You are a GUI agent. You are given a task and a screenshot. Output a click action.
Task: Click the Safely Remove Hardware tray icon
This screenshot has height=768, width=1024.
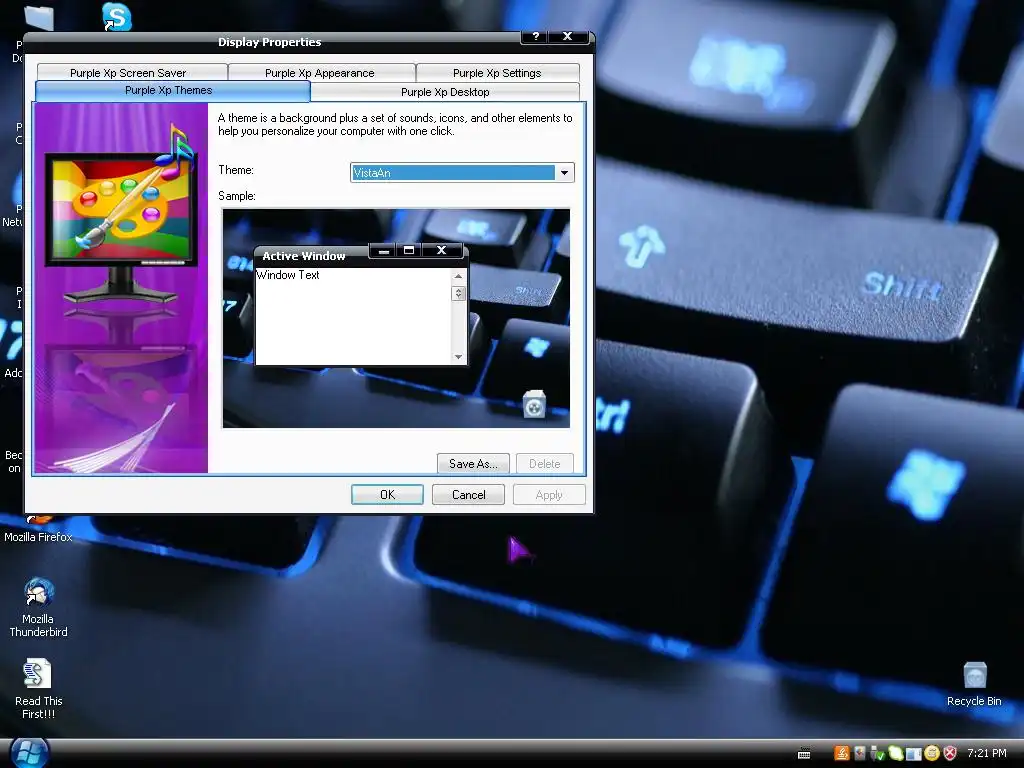(x=877, y=754)
